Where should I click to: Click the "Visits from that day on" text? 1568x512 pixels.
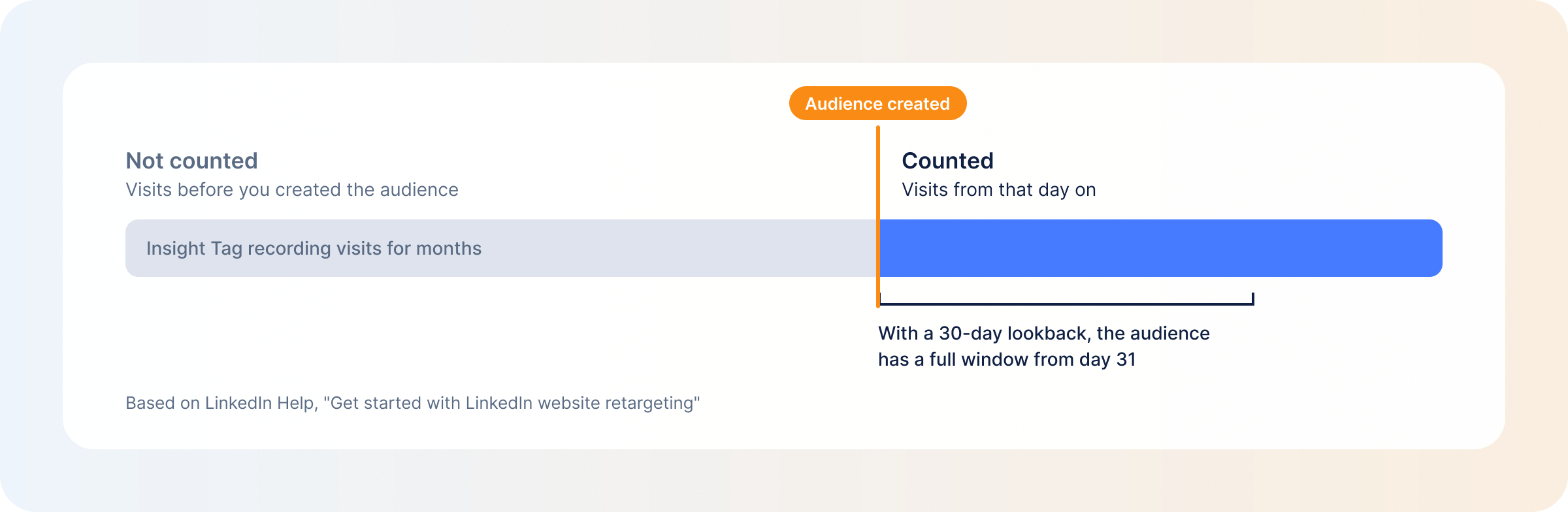click(x=999, y=189)
